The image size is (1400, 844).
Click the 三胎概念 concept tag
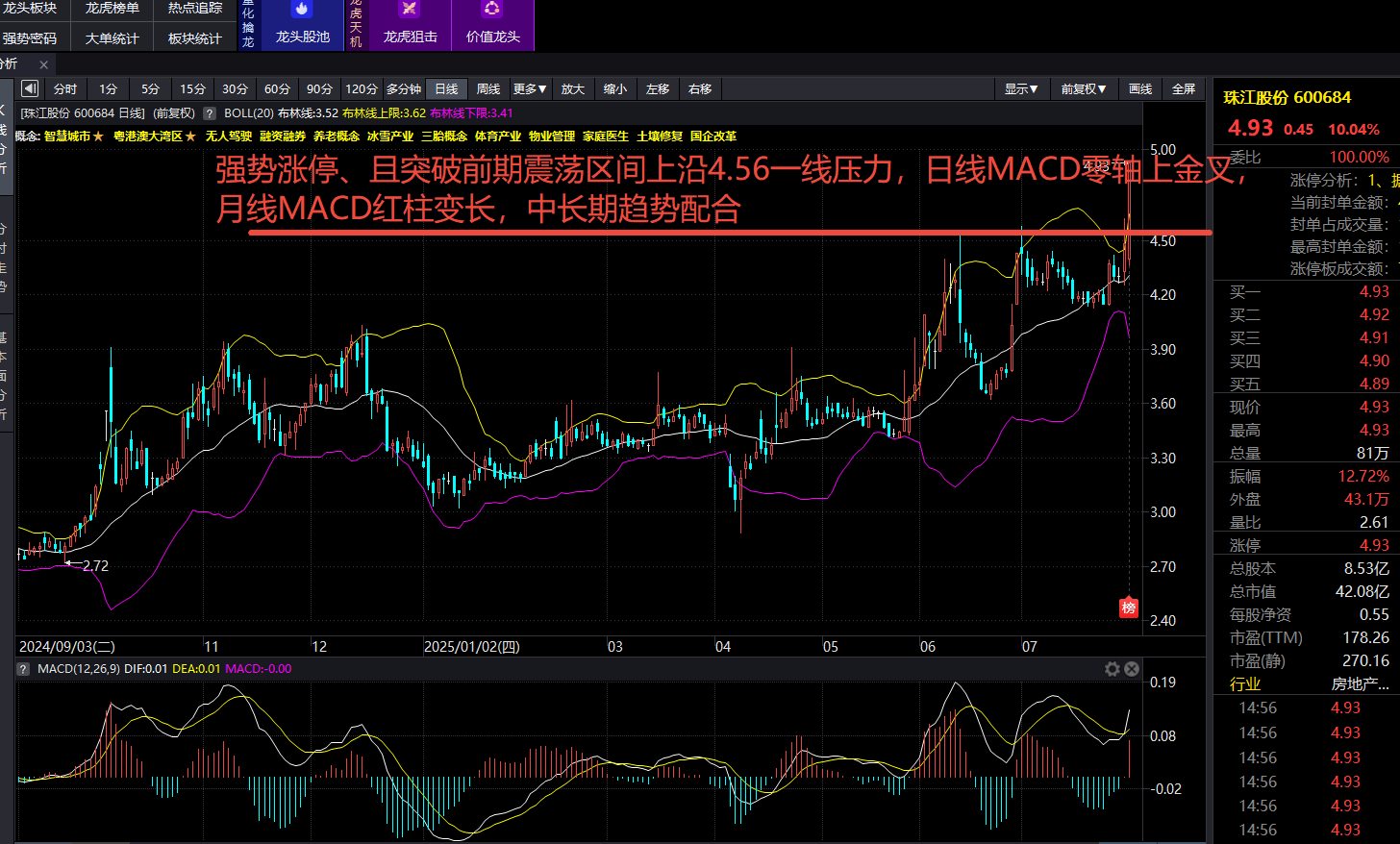click(444, 137)
